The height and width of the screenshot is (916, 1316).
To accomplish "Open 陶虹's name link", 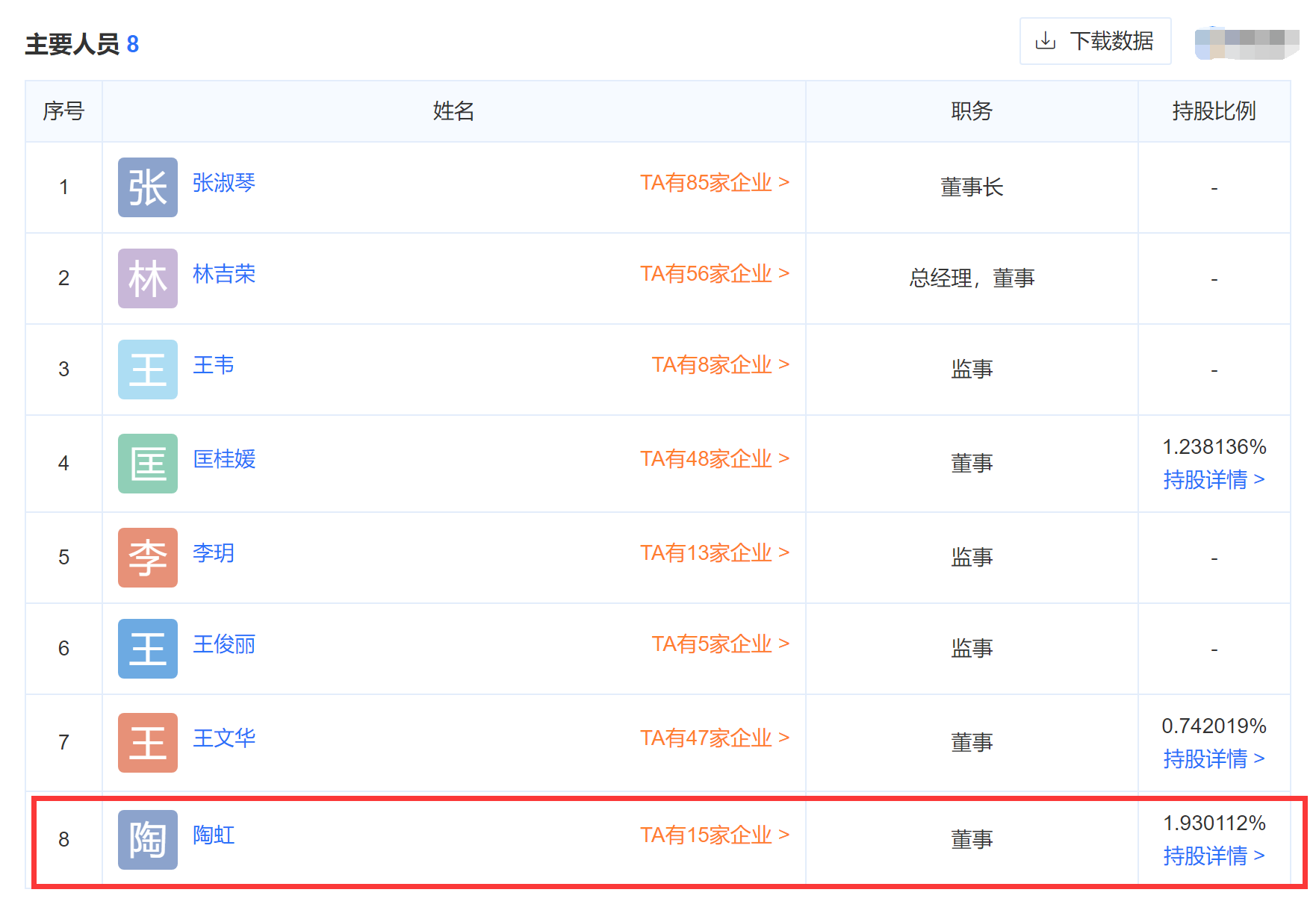I will pyautogui.click(x=213, y=836).
